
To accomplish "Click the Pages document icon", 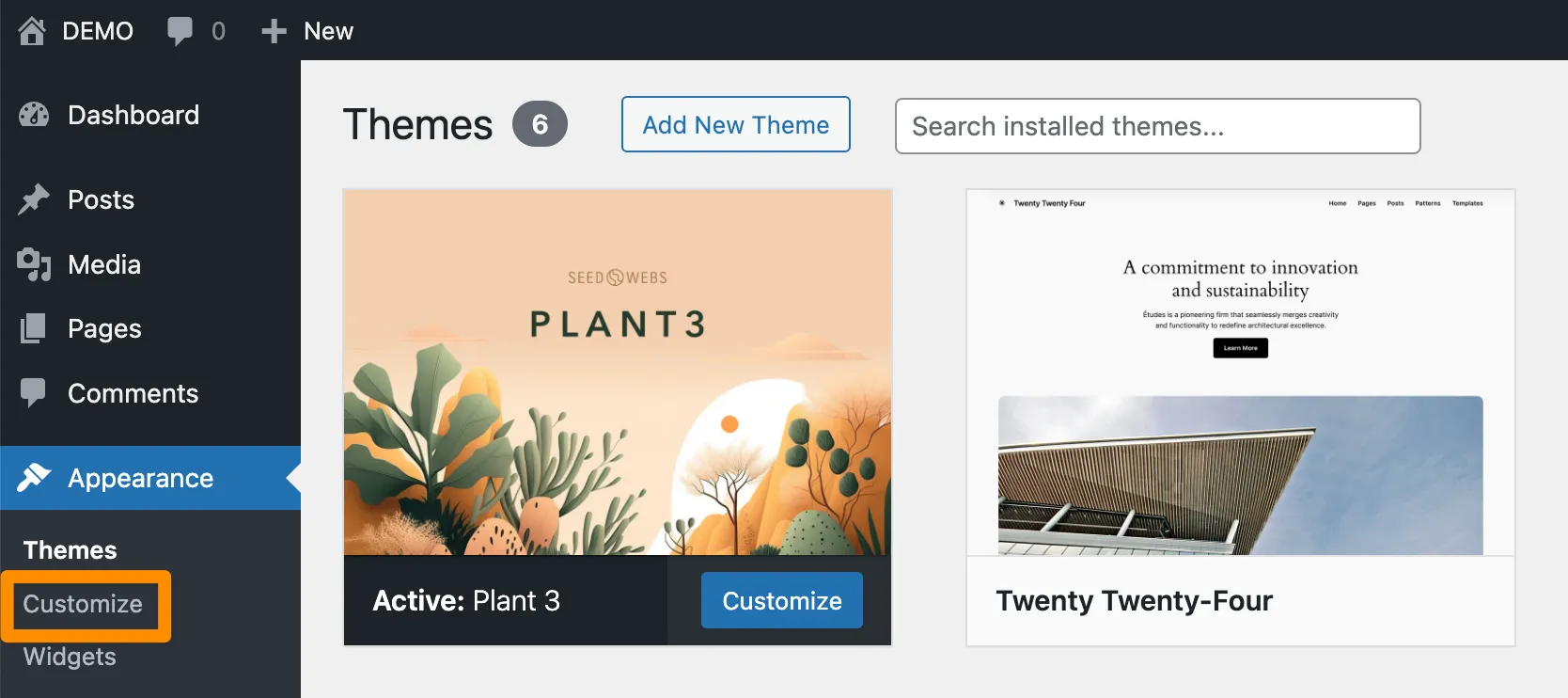I will pyautogui.click(x=34, y=328).
